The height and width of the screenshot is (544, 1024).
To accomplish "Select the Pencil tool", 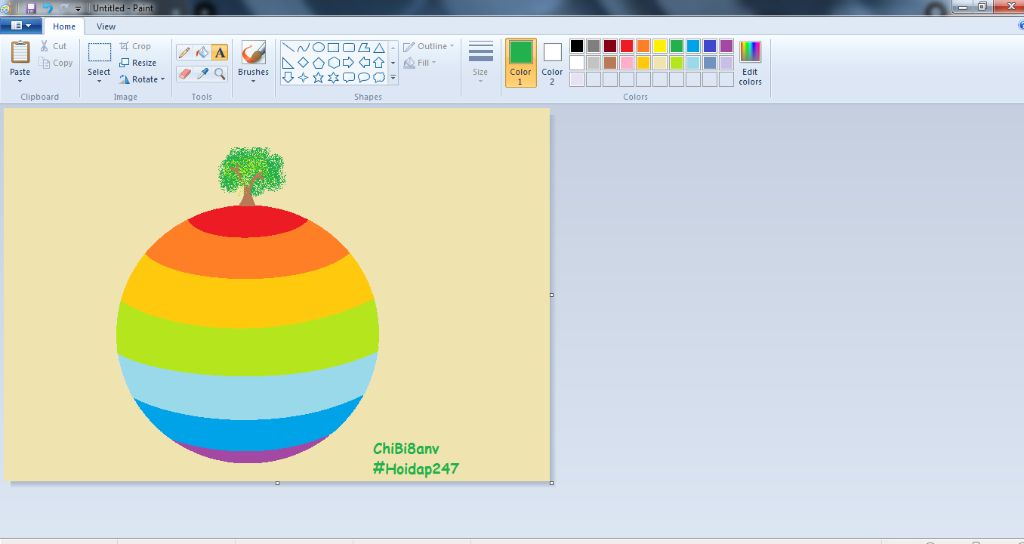I will pyautogui.click(x=184, y=52).
